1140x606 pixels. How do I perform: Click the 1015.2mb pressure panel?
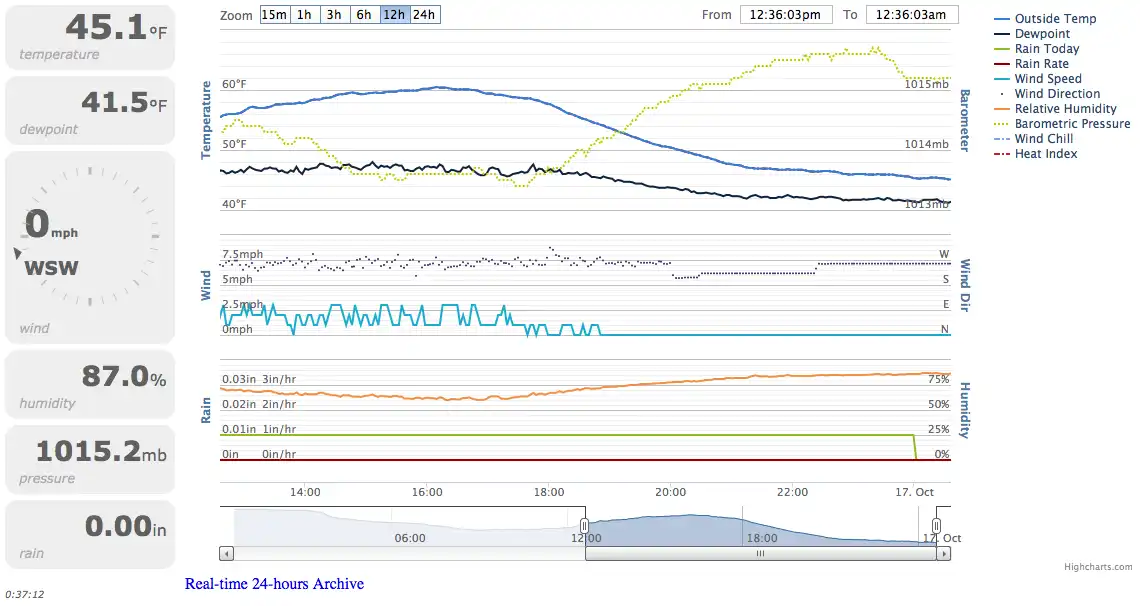[x=90, y=459]
